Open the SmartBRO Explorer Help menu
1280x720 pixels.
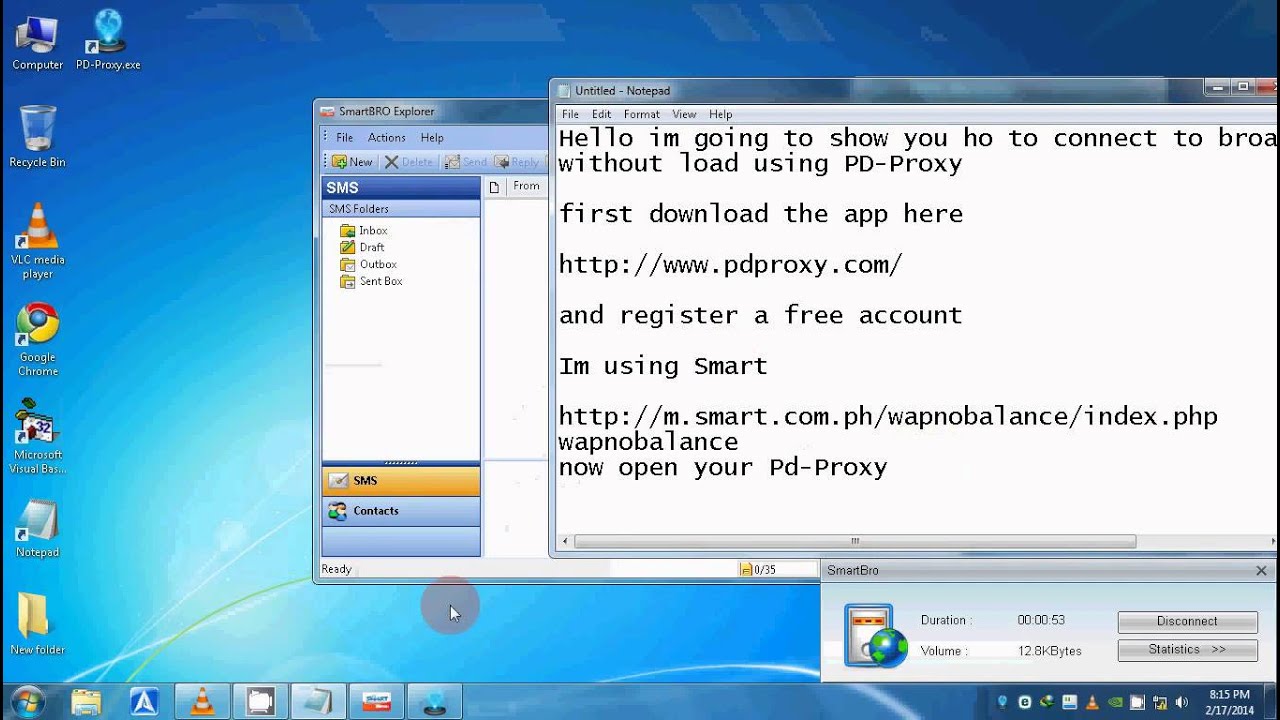click(x=432, y=137)
